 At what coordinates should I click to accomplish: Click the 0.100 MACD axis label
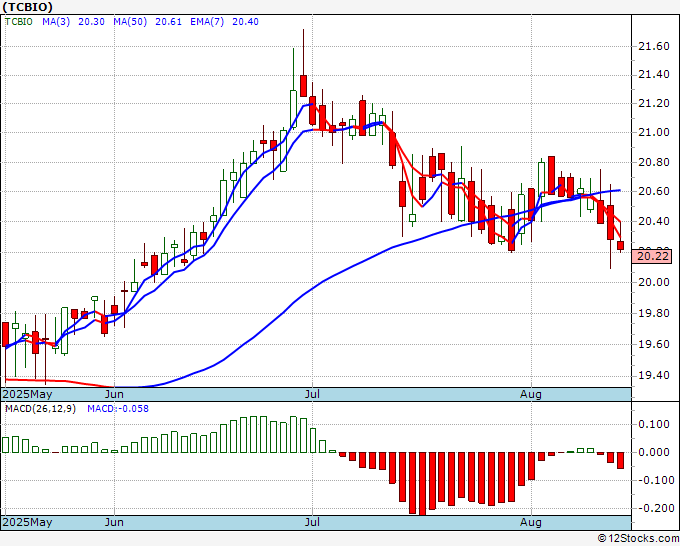[x=654, y=424]
